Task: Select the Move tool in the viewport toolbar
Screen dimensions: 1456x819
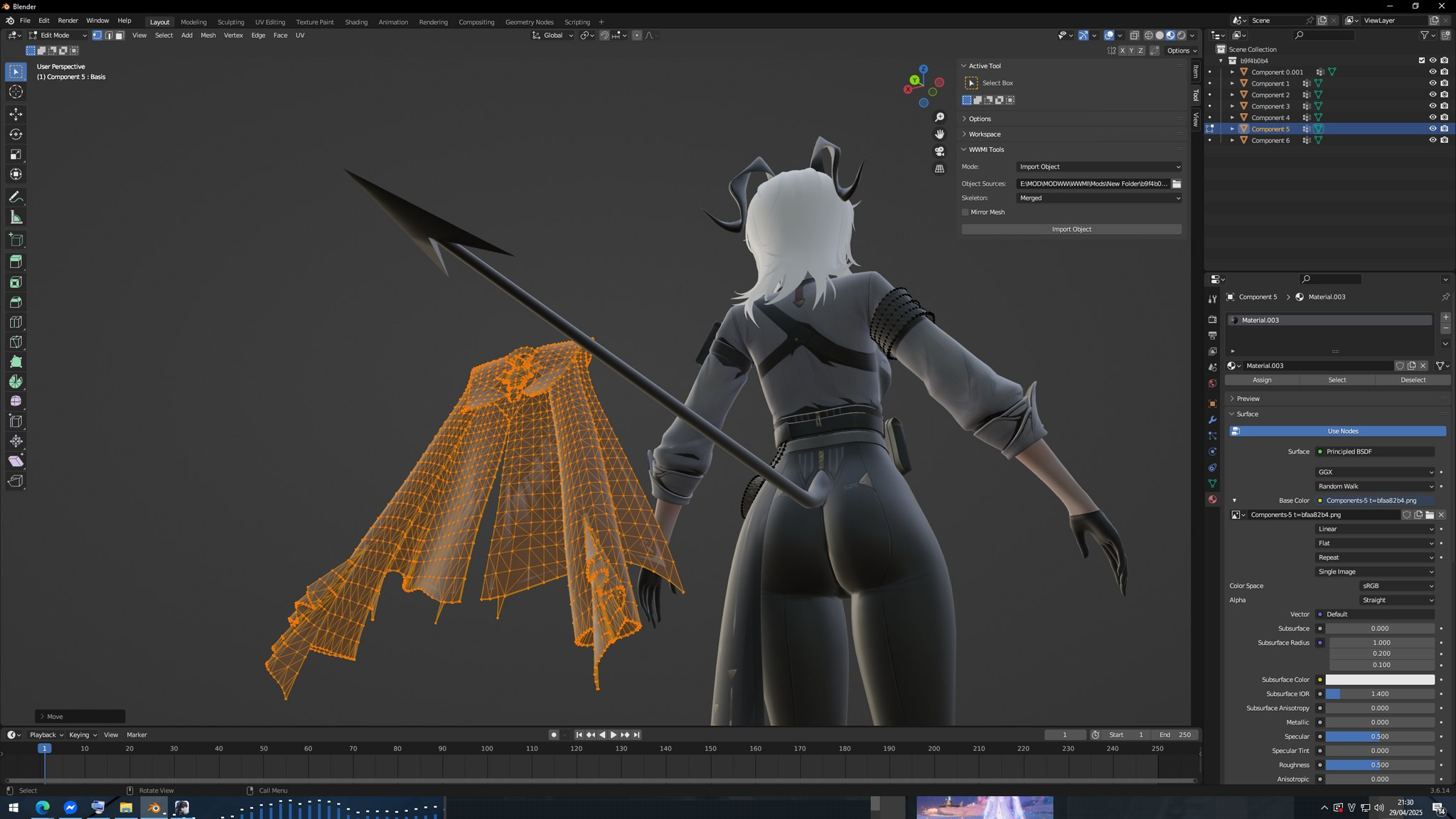Action: [16, 113]
